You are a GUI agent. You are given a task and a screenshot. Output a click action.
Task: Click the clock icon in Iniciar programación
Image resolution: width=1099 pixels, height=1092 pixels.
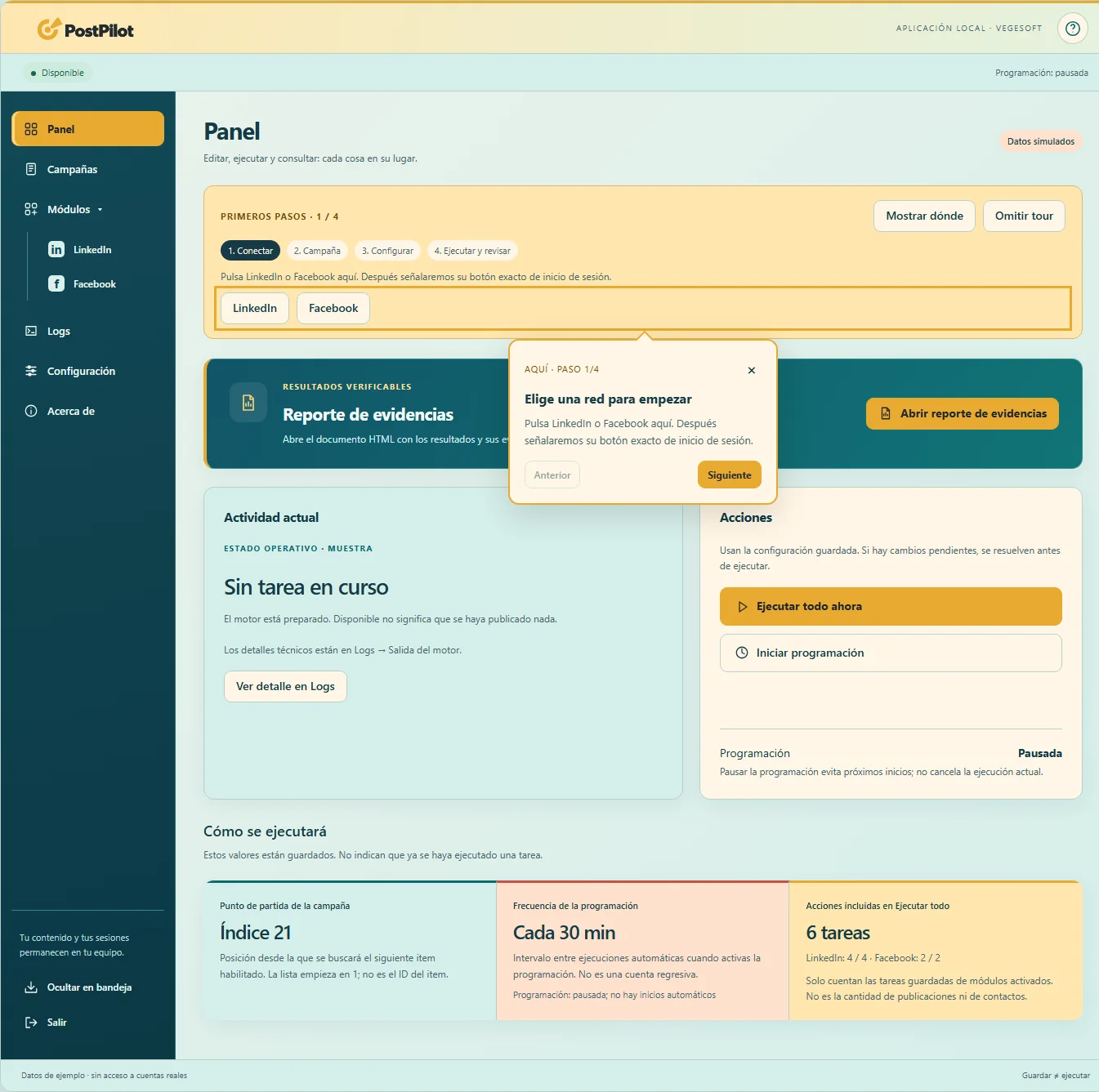[742, 653]
